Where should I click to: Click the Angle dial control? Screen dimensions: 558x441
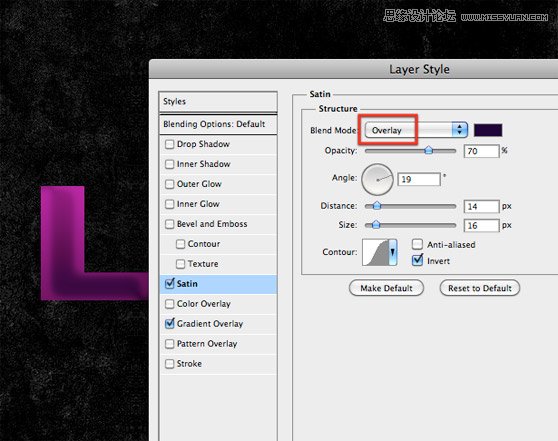pos(377,179)
